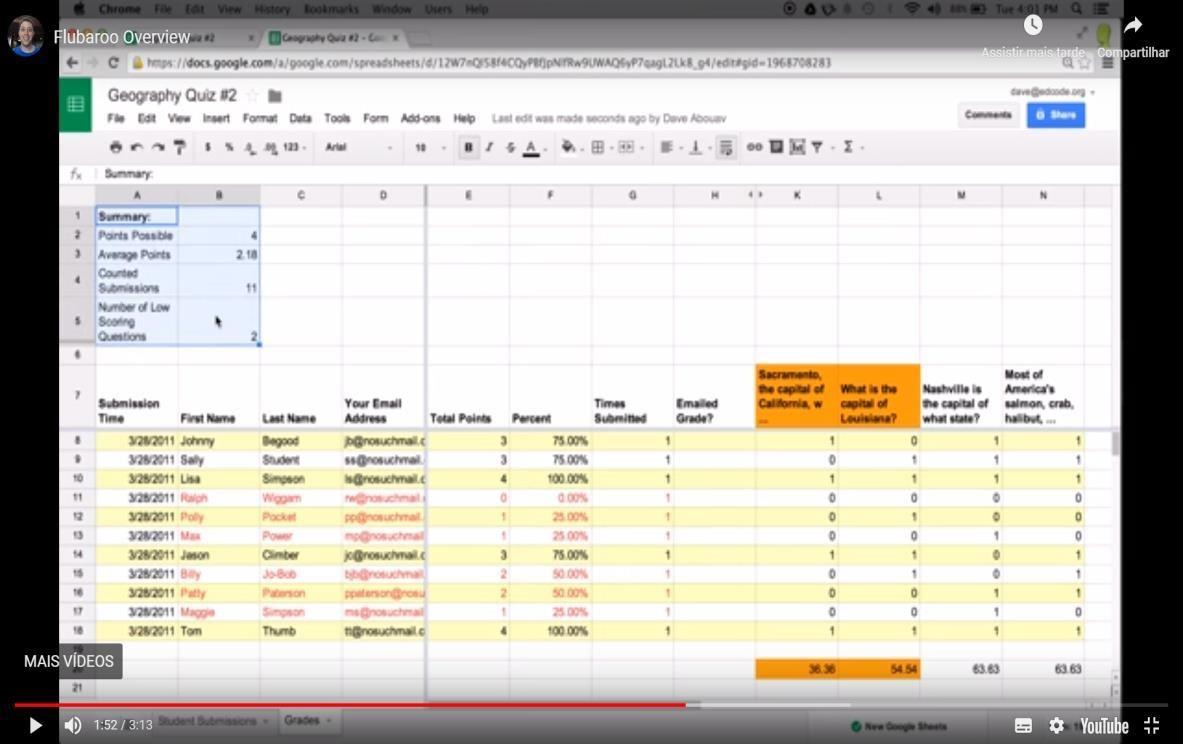Open the merge cells dropdown
Screen dimensions: 1183x744
point(631,147)
